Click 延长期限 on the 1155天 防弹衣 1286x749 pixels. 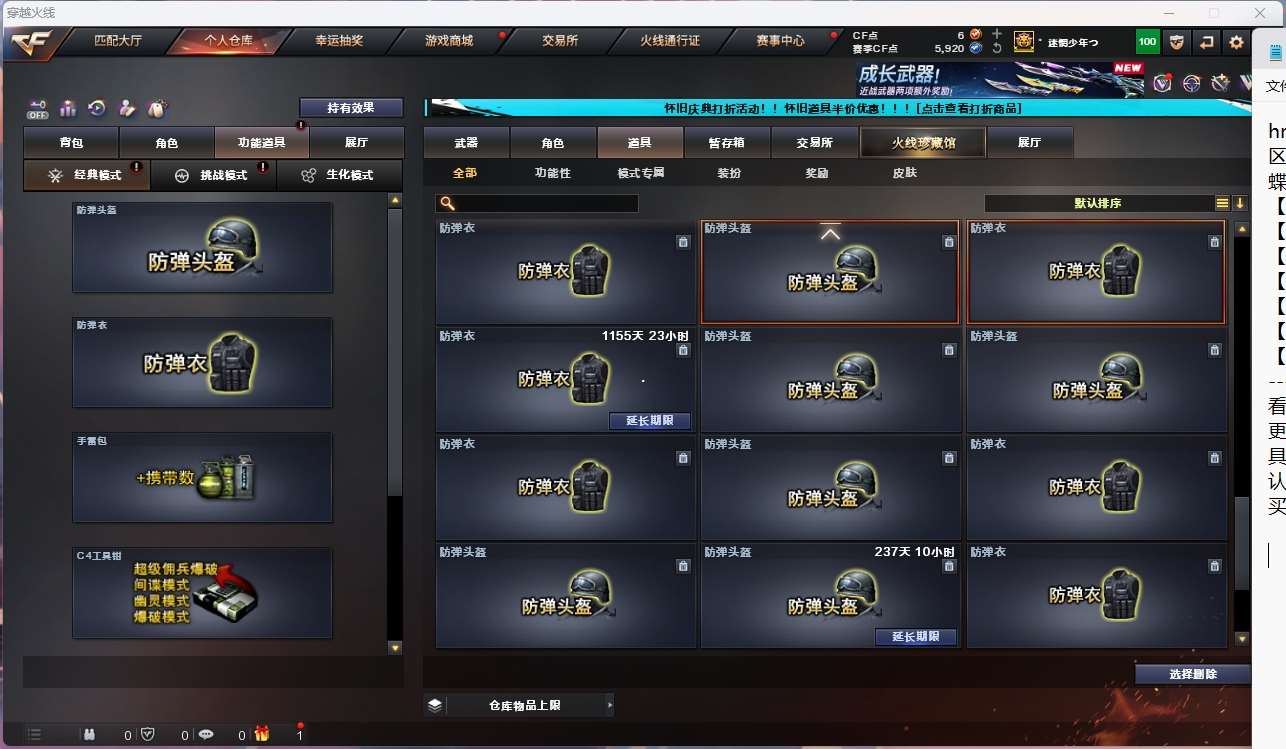650,421
